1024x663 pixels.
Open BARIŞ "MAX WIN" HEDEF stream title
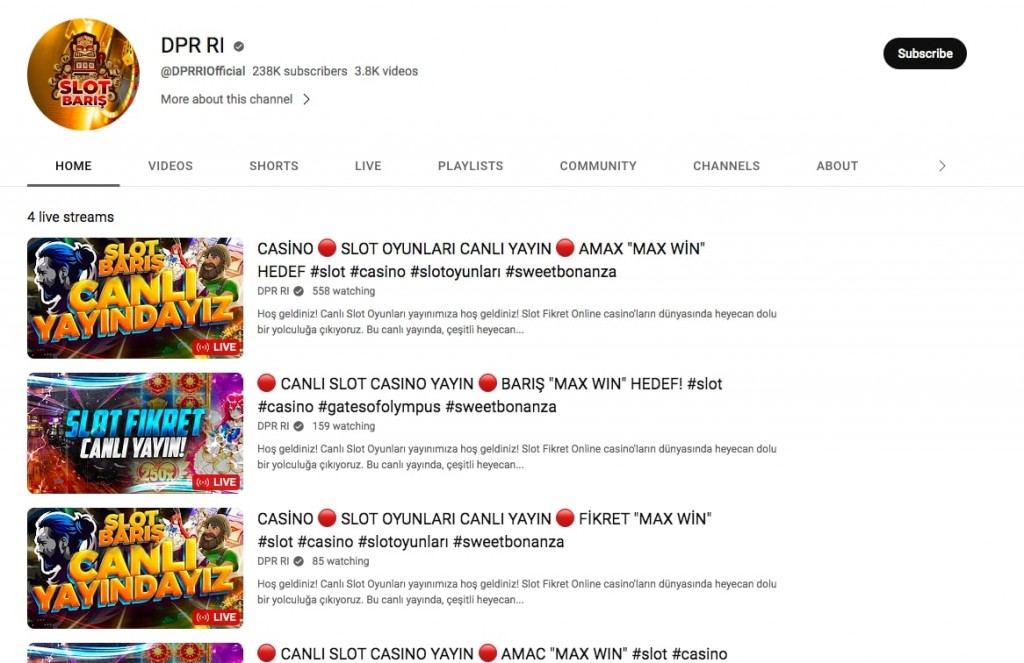pyautogui.click(x=490, y=395)
